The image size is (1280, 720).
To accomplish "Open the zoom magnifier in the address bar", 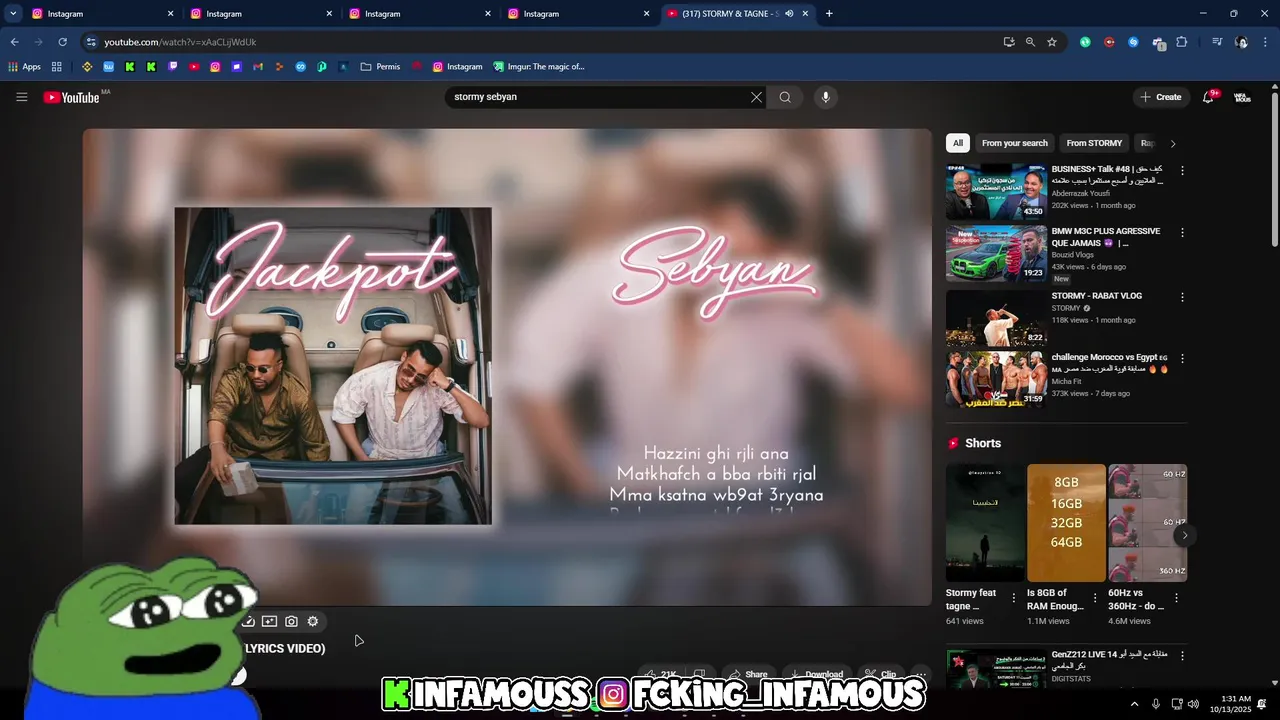I will (x=1030, y=42).
